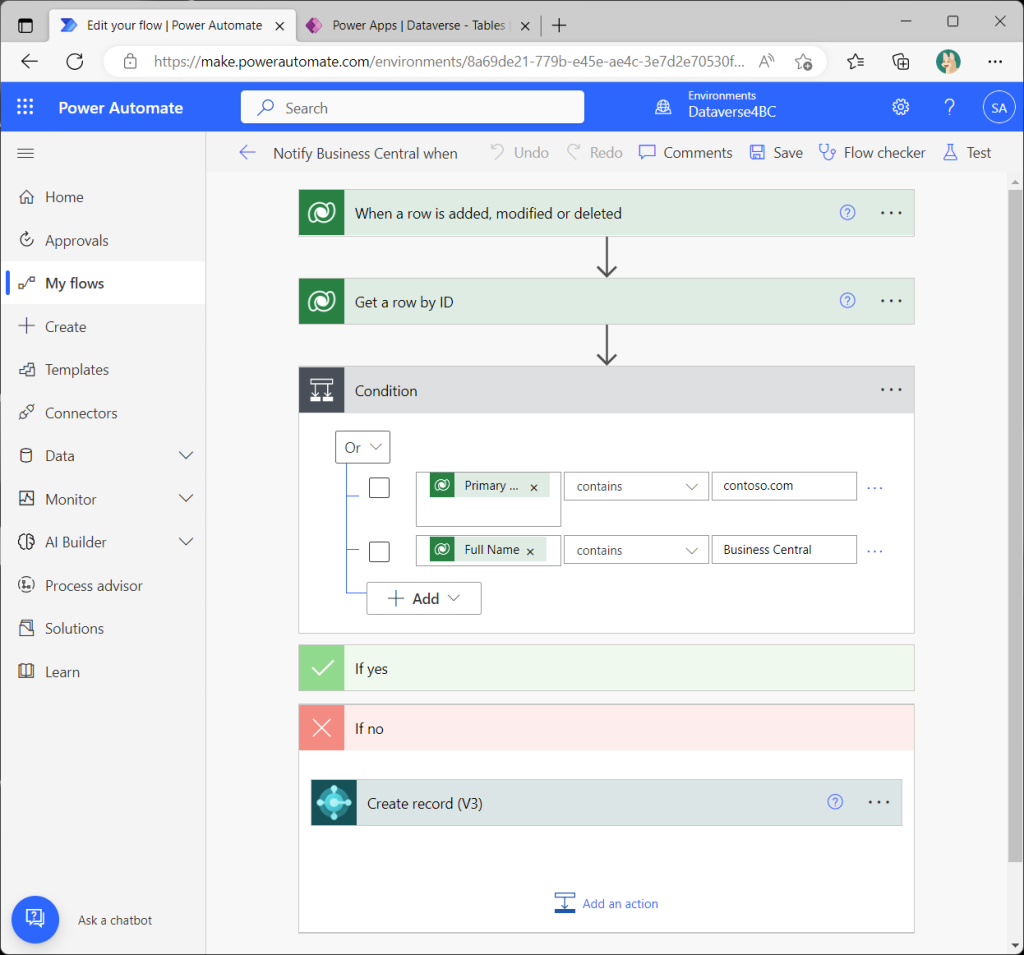The height and width of the screenshot is (955, 1024).
Task: Open browser settings and more menu
Action: coord(995,62)
